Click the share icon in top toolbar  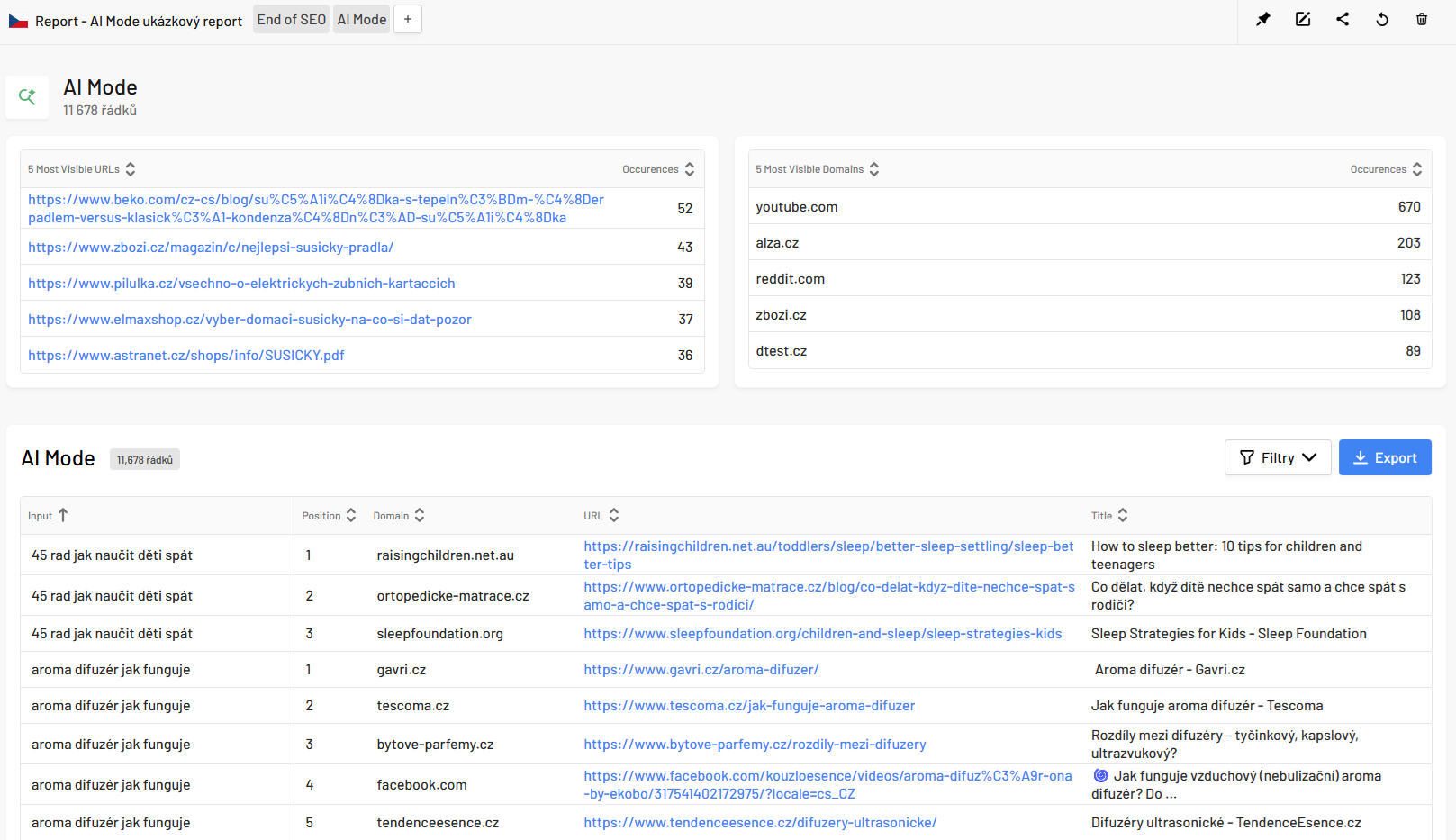(1343, 19)
